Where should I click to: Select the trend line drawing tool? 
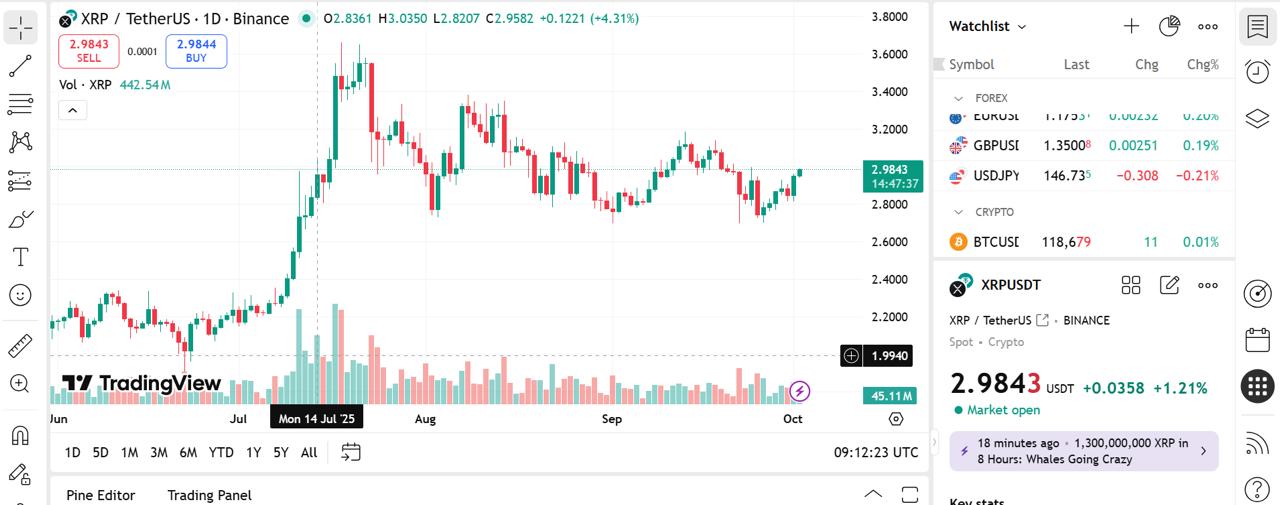click(20, 66)
